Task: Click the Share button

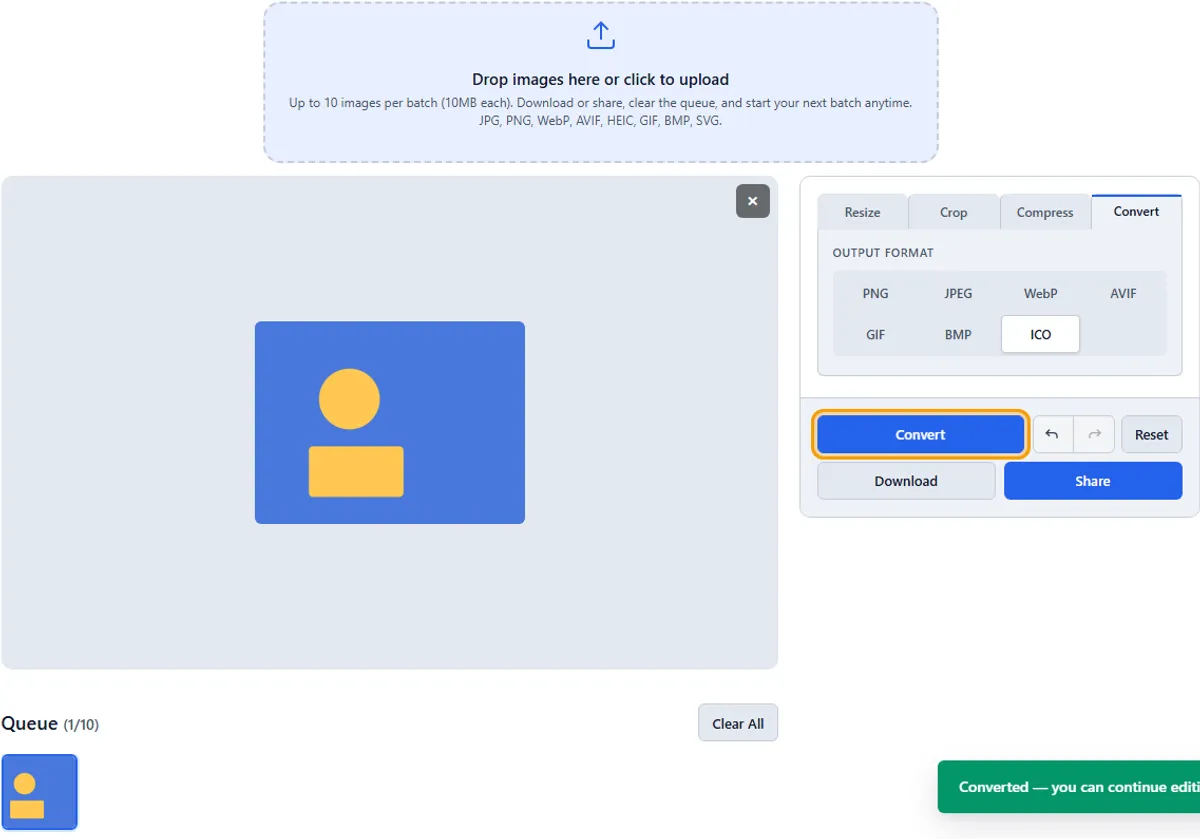Action: 1093,481
